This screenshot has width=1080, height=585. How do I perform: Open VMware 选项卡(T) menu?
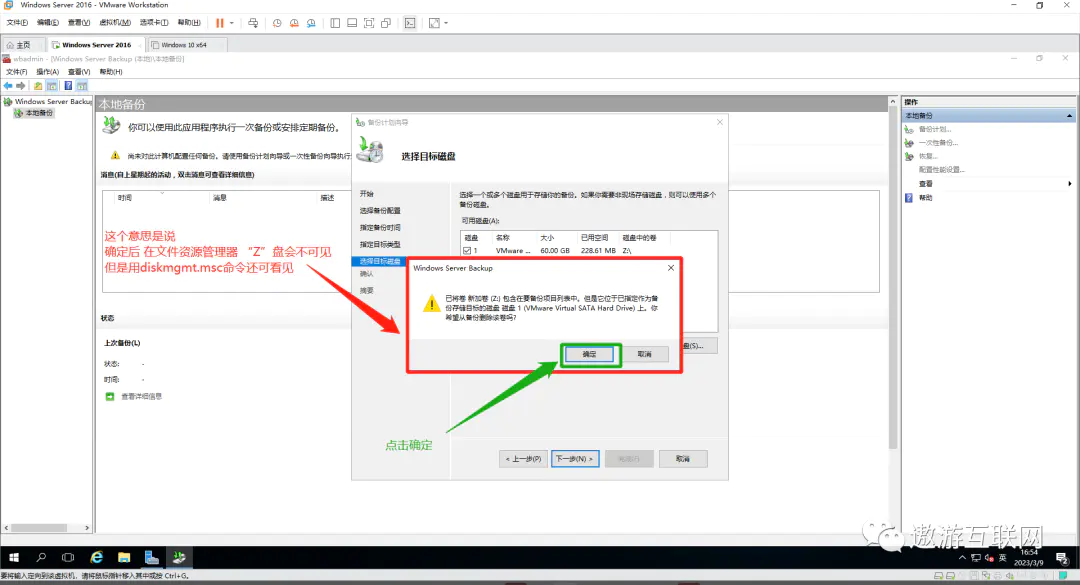pyautogui.click(x=154, y=23)
